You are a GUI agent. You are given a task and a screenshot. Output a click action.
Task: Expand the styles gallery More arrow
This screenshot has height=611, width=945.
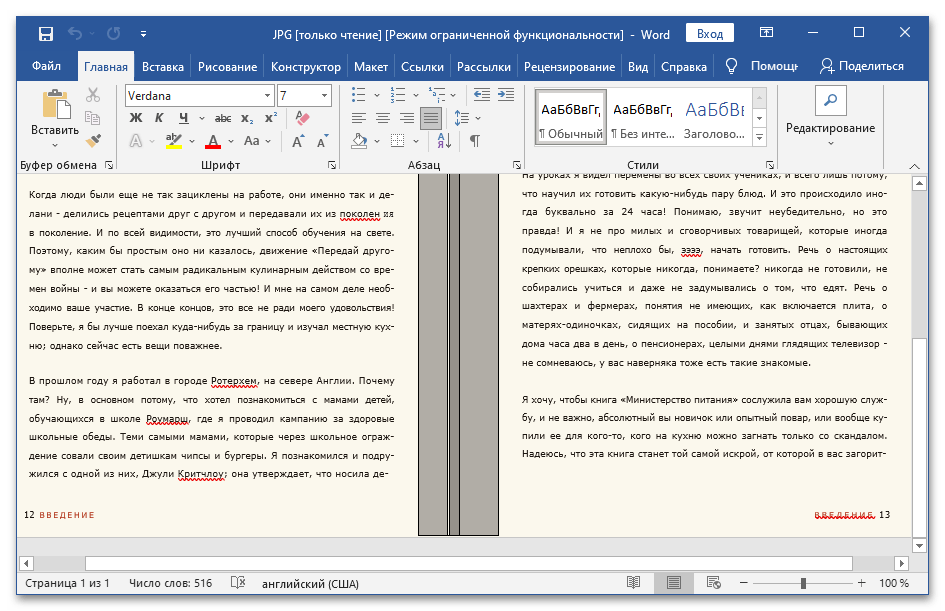tap(759, 137)
